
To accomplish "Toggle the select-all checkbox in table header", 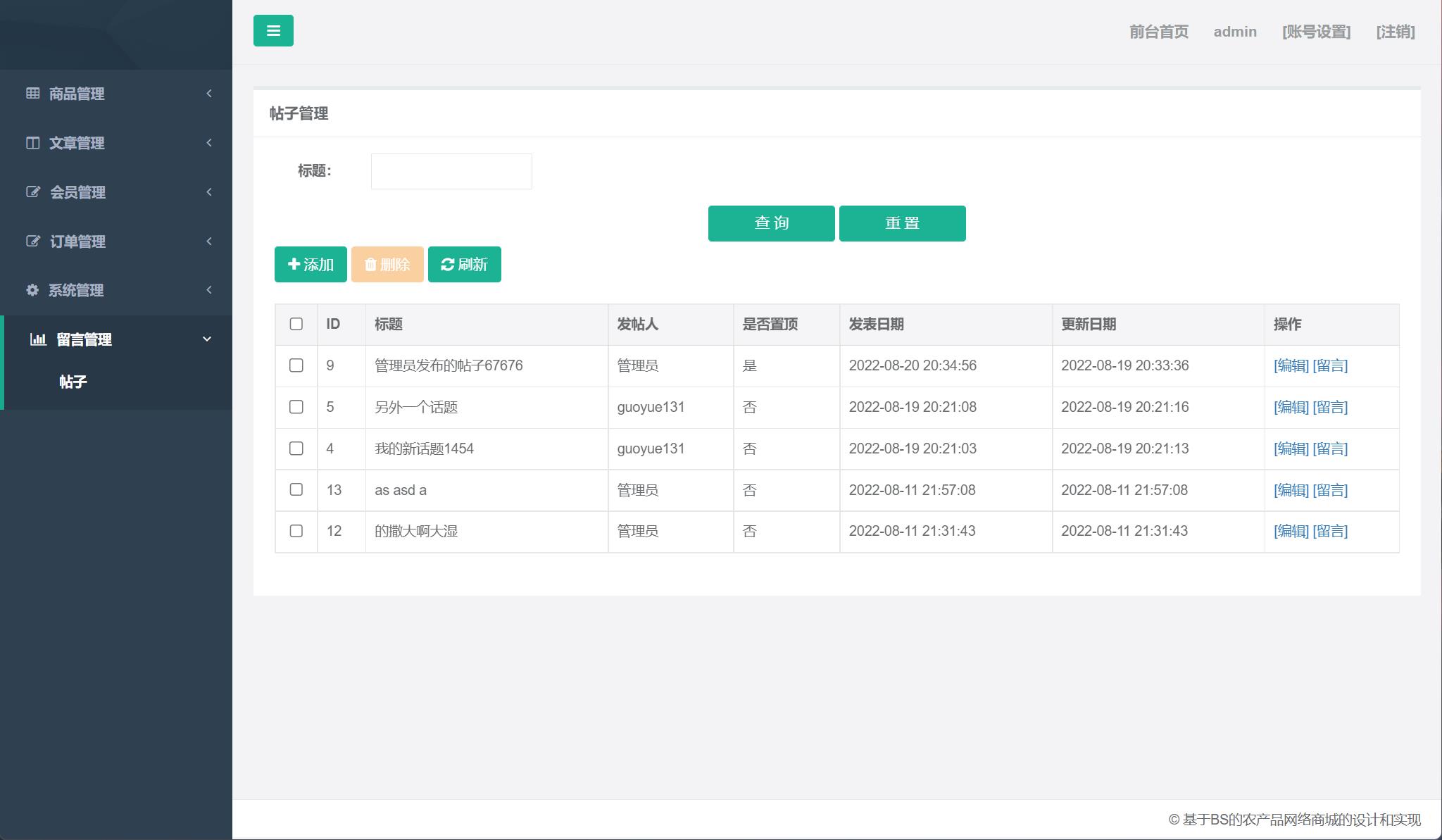I will tap(296, 324).
